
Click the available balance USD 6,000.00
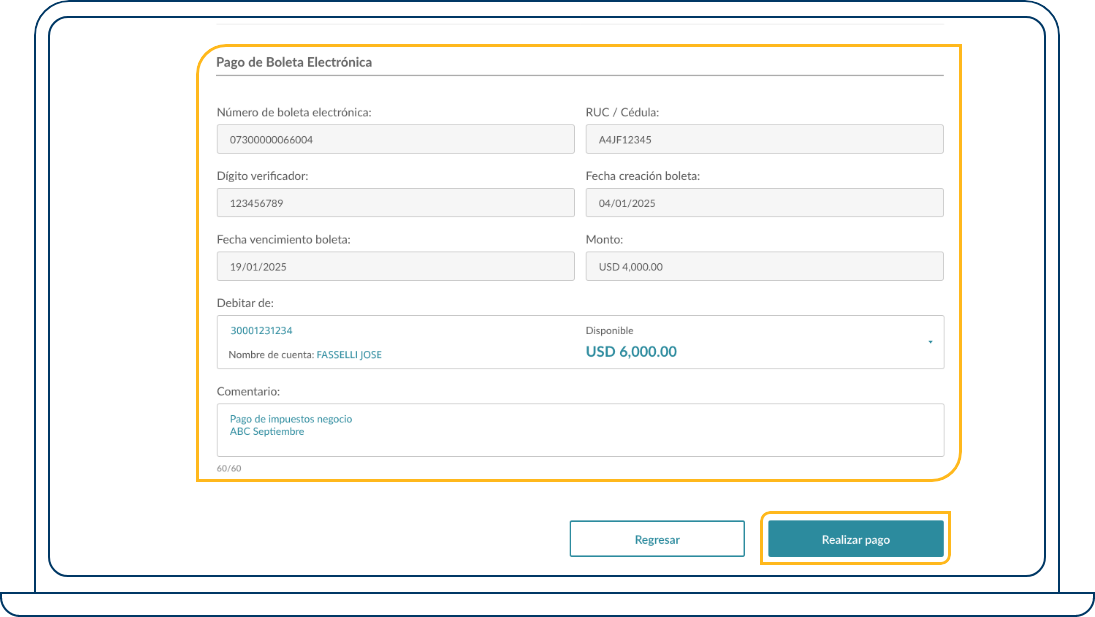[x=631, y=352]
